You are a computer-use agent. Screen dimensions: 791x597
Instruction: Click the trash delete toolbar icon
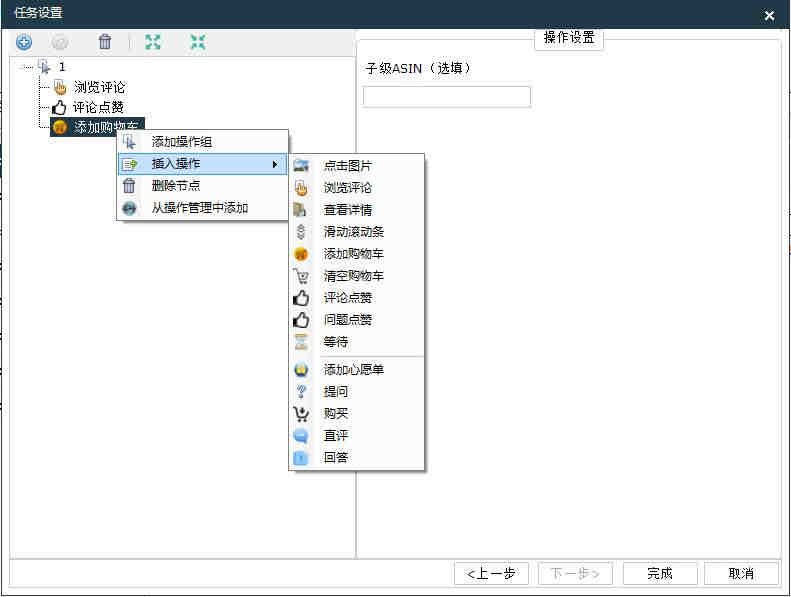coord(105,41)
